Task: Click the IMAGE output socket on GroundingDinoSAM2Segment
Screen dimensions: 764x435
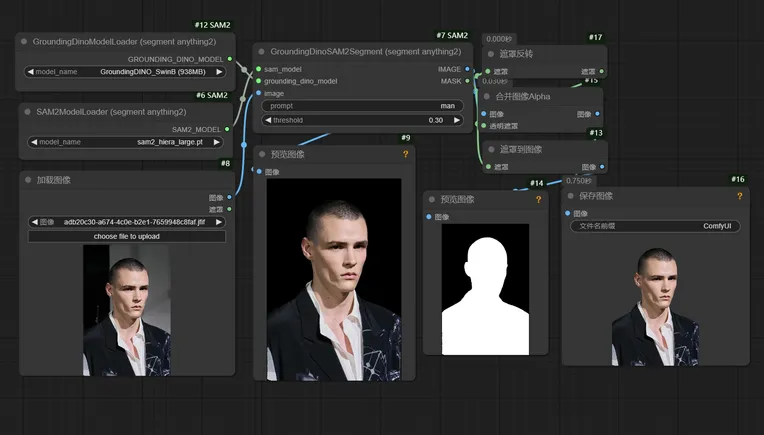Action: click(469, 69)
